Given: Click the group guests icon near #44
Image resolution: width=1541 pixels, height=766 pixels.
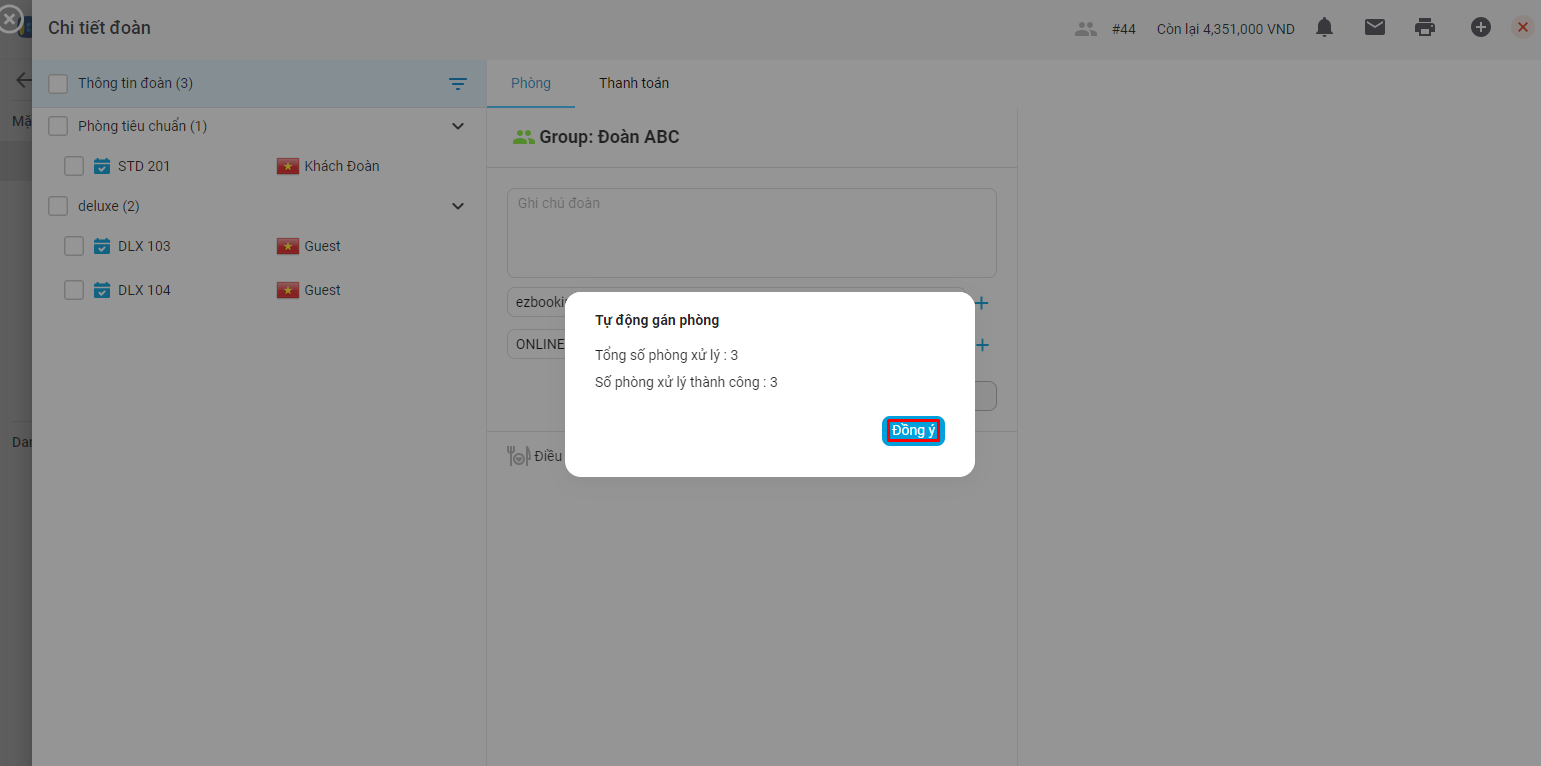Looking at the screenshot, I should [x=1085, y=29].
